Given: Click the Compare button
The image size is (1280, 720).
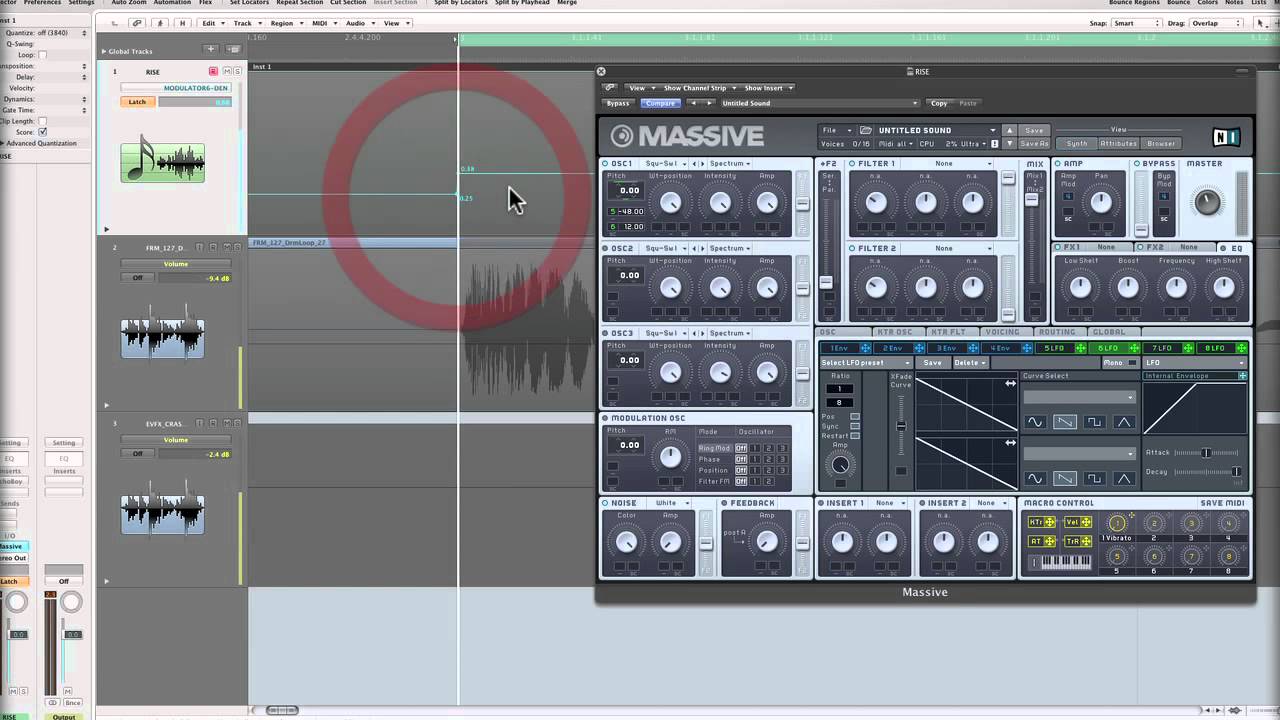Looking at the screenshot, I should point(660,103).
